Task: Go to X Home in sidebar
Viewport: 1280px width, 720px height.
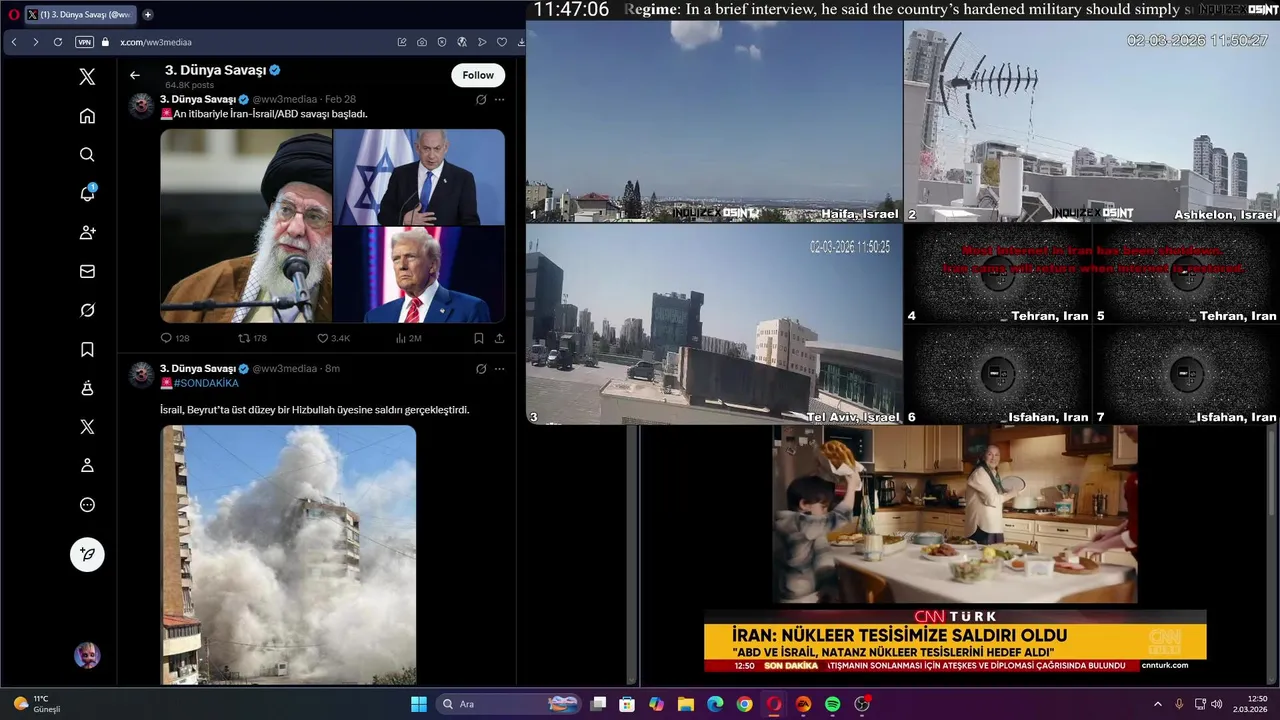Action: [x=87, y=116]
